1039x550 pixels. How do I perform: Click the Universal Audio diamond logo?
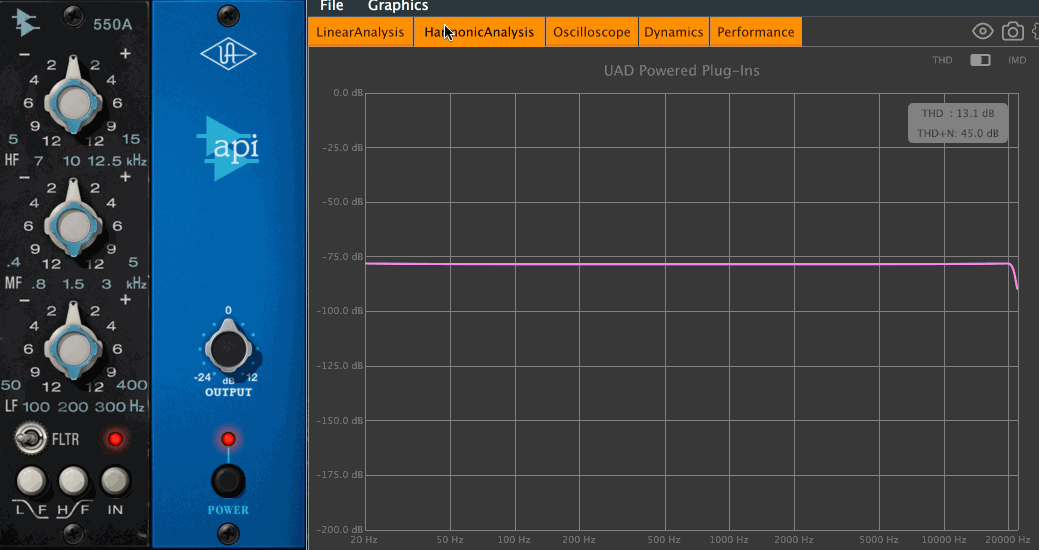[228, 54]
